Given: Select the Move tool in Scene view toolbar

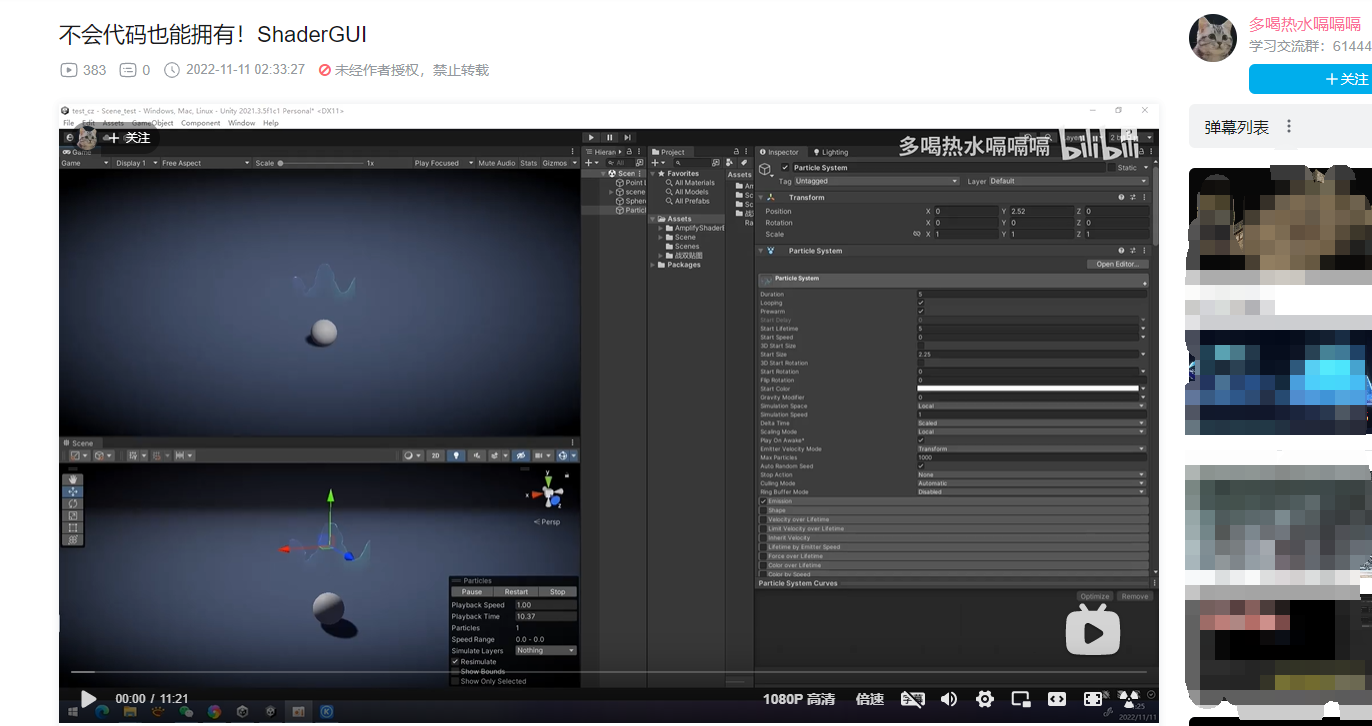Looking at the screenshot, I should (72, 490).
